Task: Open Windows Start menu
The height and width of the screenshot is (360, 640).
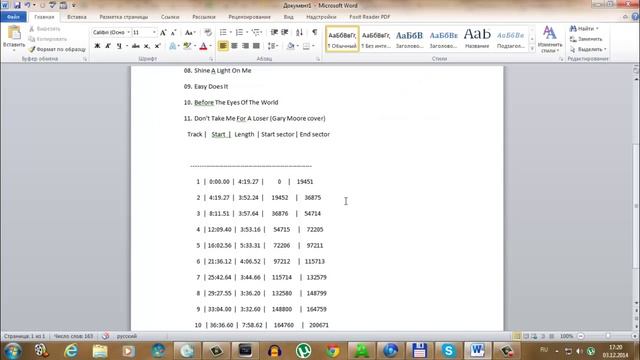Action: tap(13, 351)
